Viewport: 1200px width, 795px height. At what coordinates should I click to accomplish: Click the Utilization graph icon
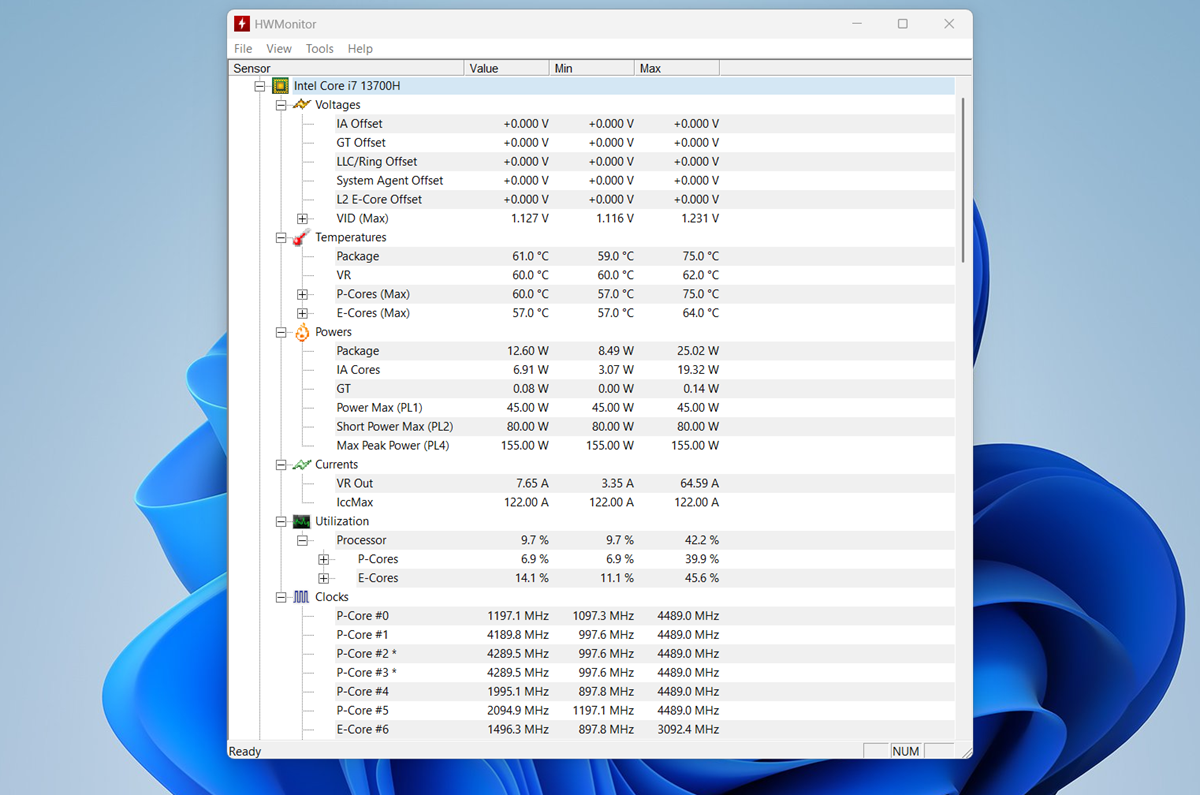[302, 522]
